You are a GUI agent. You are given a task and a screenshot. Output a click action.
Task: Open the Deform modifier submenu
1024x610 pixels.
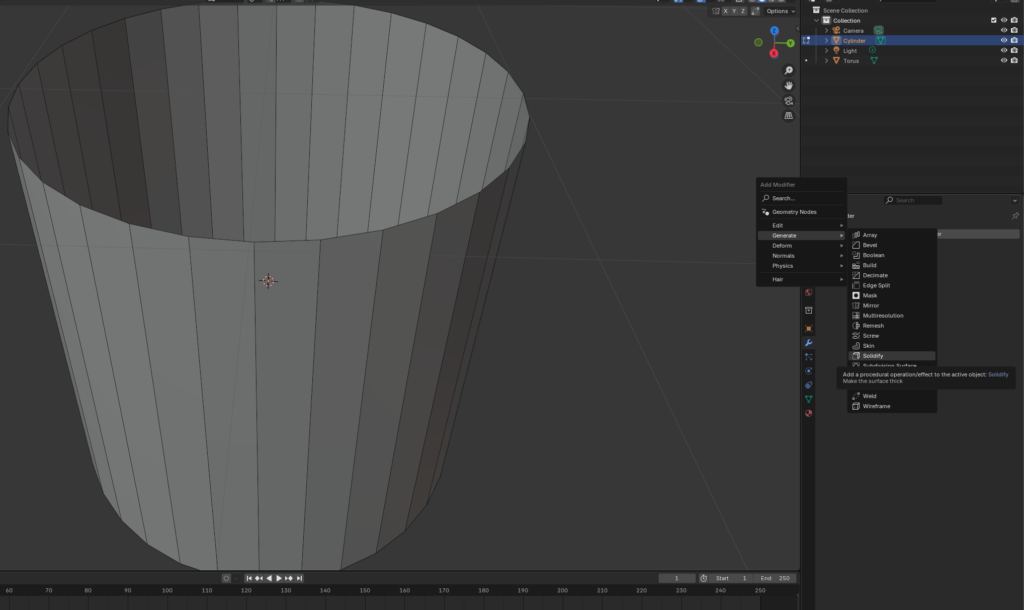click(782, 245)
